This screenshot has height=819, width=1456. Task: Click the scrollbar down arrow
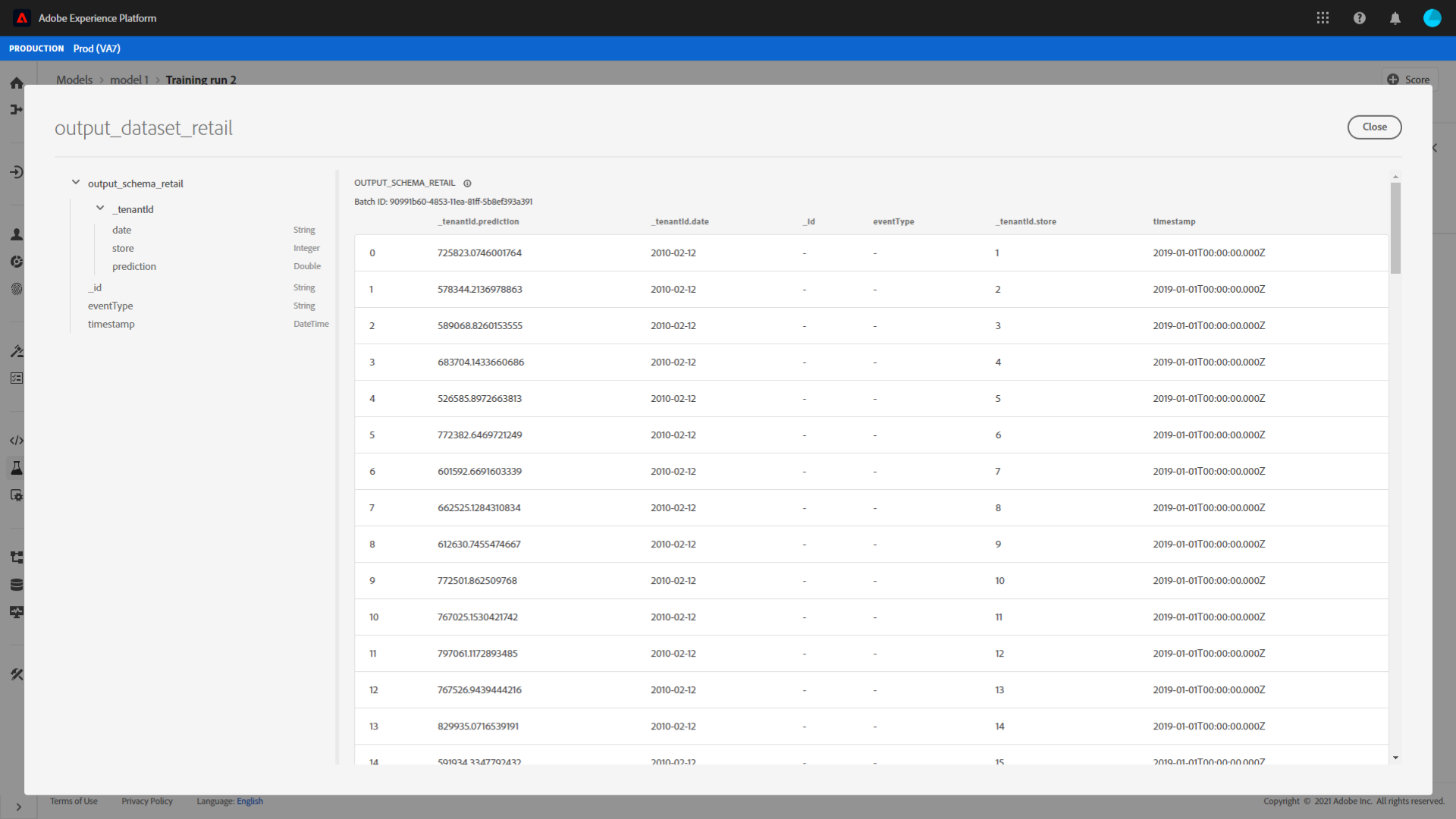click(x=1395, y=758)
